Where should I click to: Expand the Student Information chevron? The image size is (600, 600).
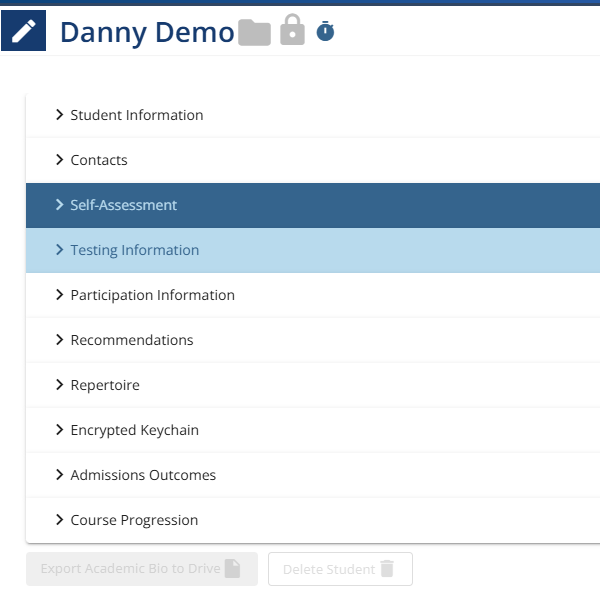click(59, 114)
